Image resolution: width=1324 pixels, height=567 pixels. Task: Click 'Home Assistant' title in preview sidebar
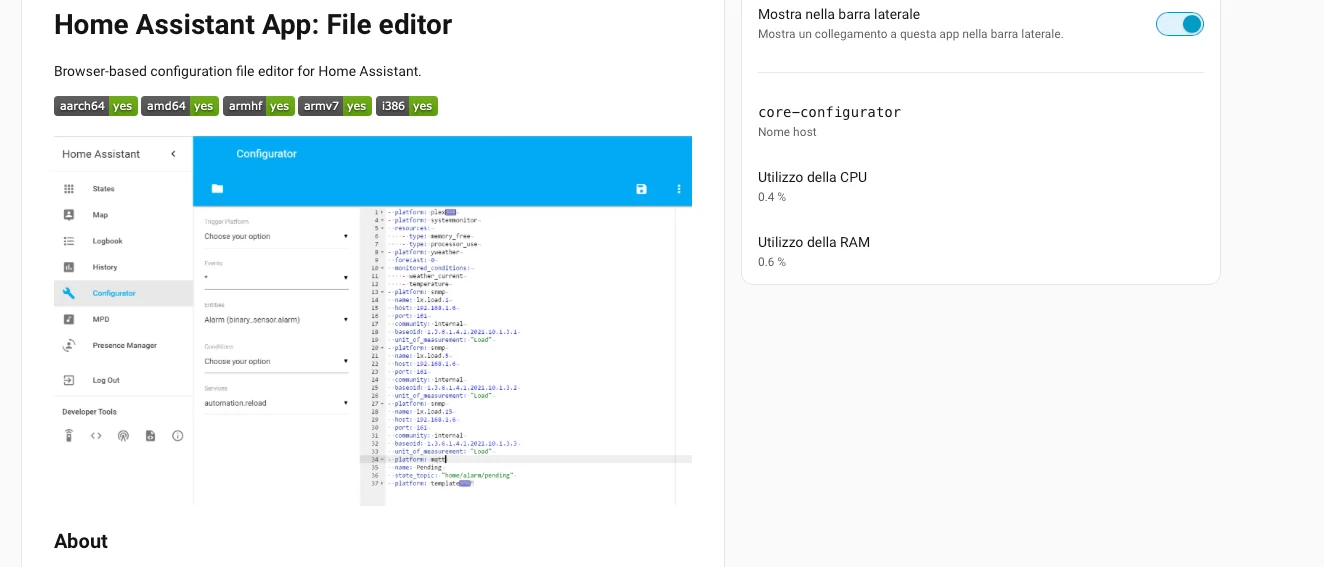coord(101,154)
